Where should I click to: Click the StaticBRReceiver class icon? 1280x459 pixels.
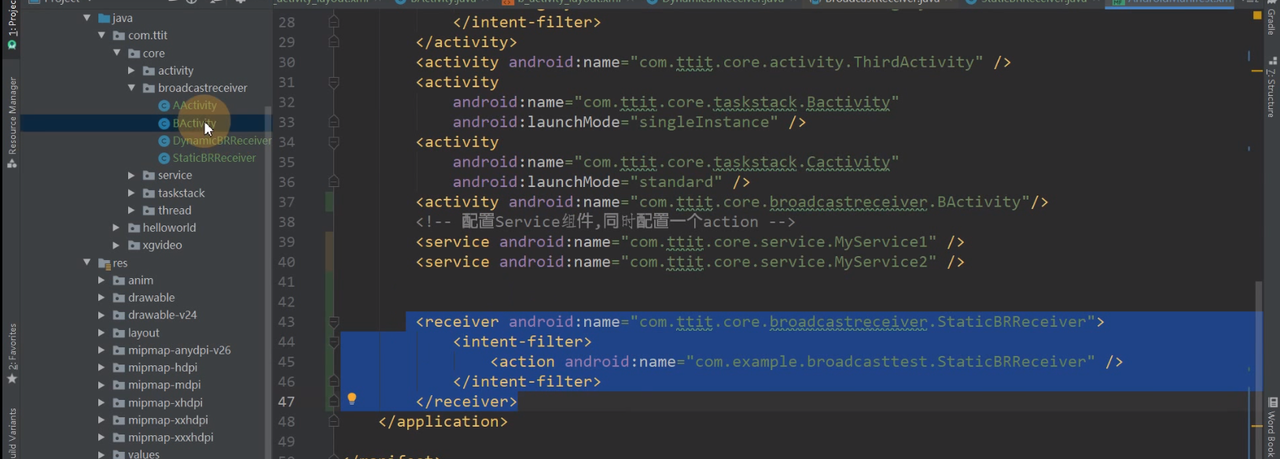164,158
